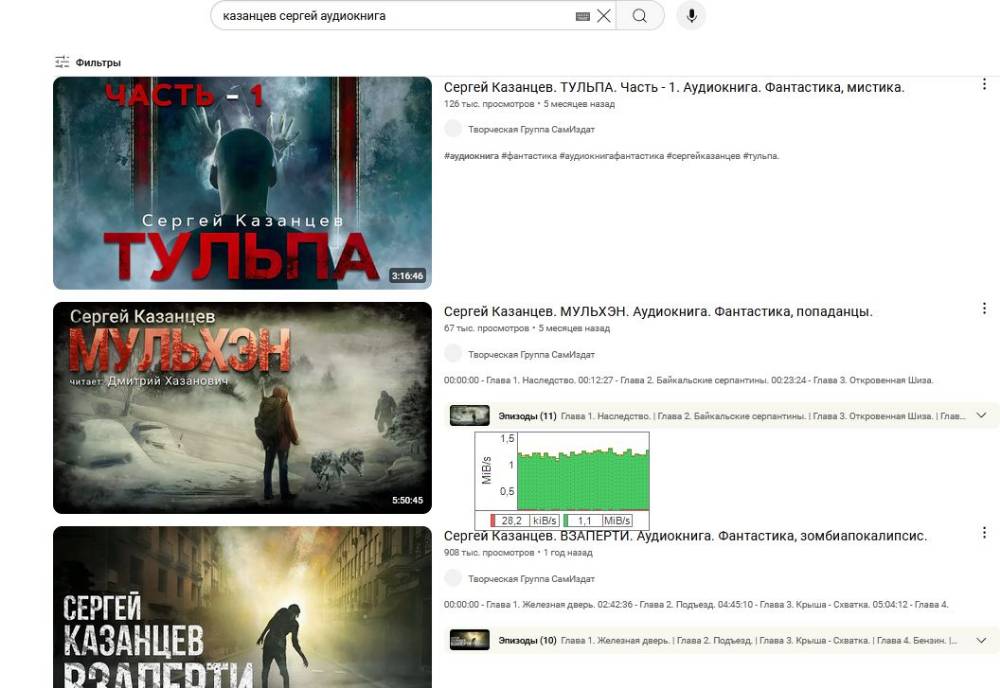The image size is (1000, 688).
Task: Open more options menu for ТУЛЬПА video
Action: pyautogui.click(x=985, y=85)
